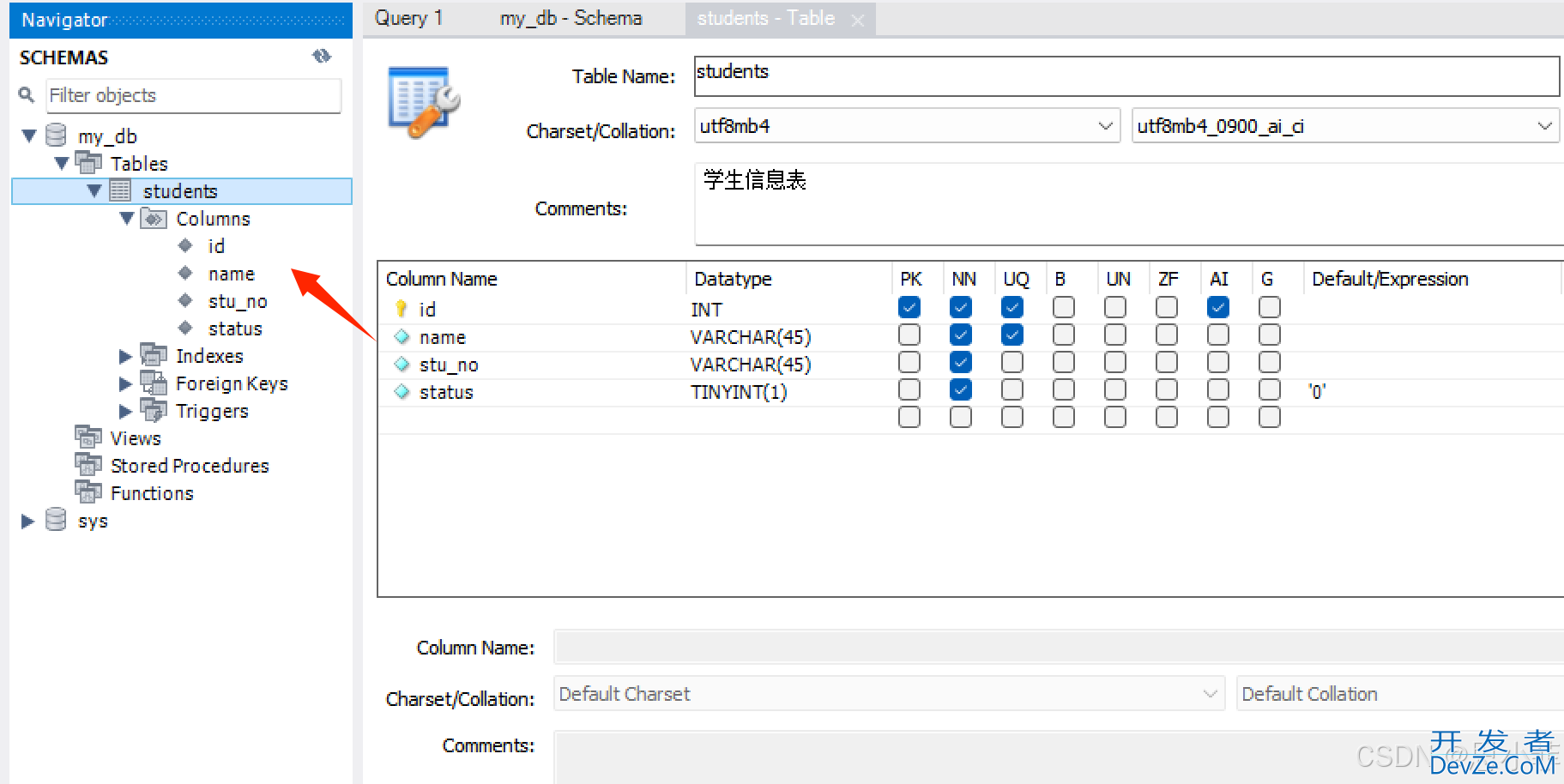Image resolution: width=1564 pixels, height=784 pixels.
Task: Check PK checkbox for name column
Action: (x=909, y=335)
